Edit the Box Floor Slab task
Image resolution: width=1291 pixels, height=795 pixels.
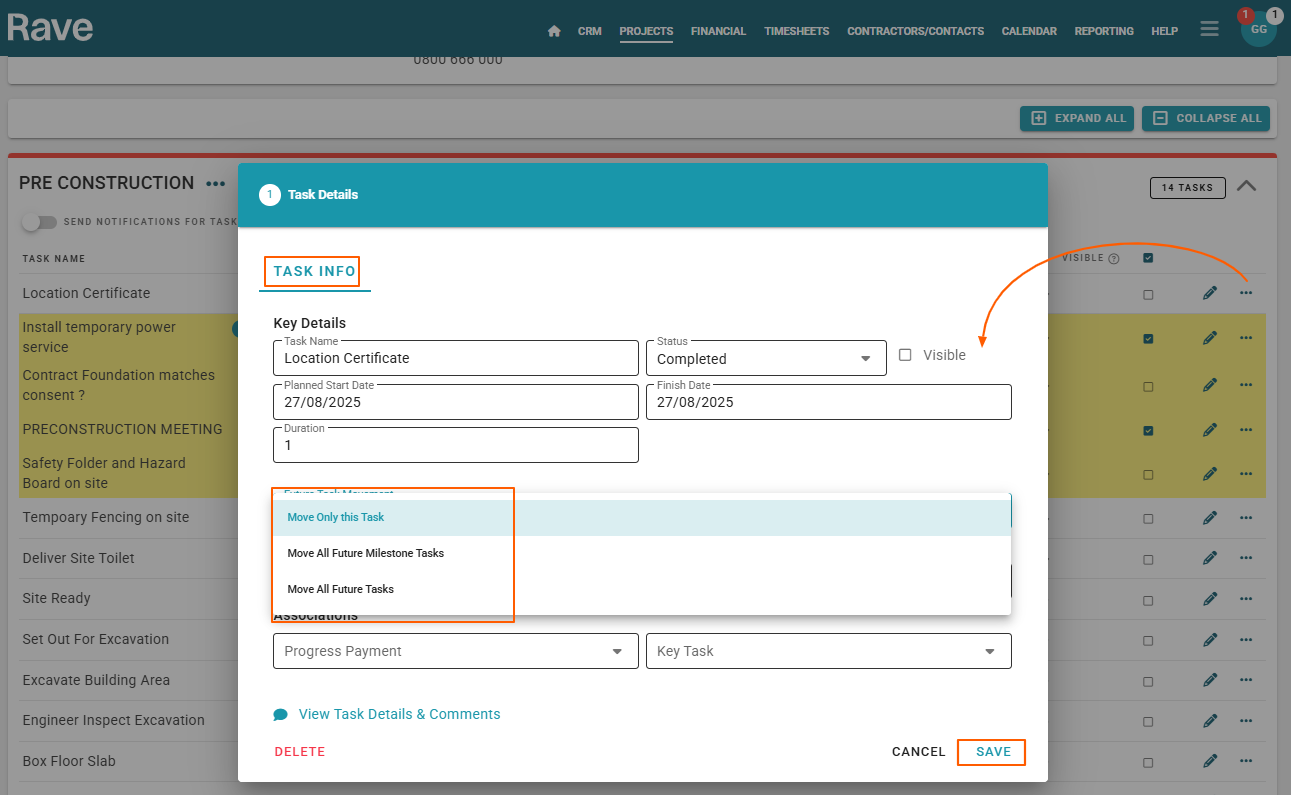point(1210,761)
